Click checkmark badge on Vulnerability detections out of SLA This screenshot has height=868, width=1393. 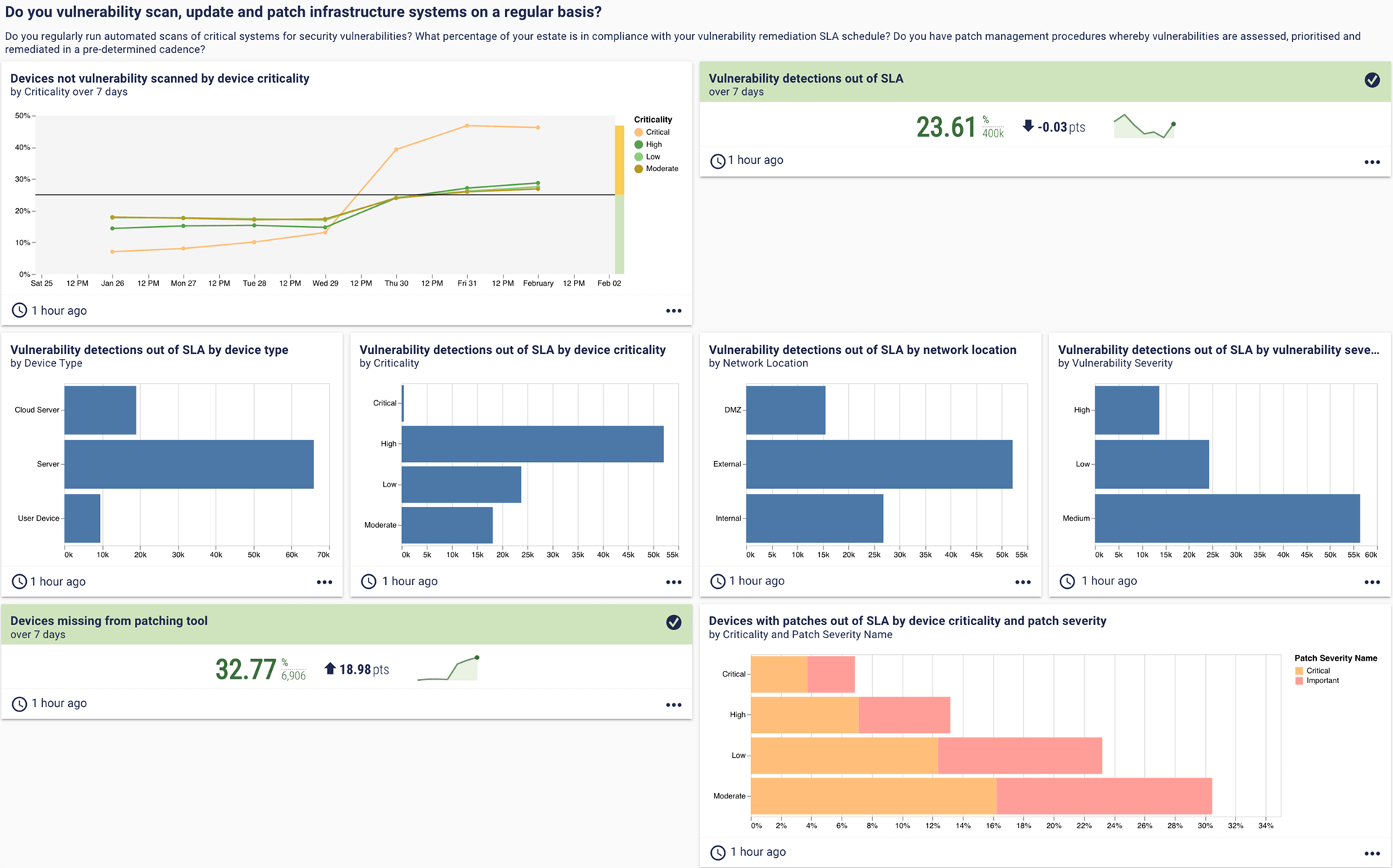pyautogui.click(x=1371, y=80)
